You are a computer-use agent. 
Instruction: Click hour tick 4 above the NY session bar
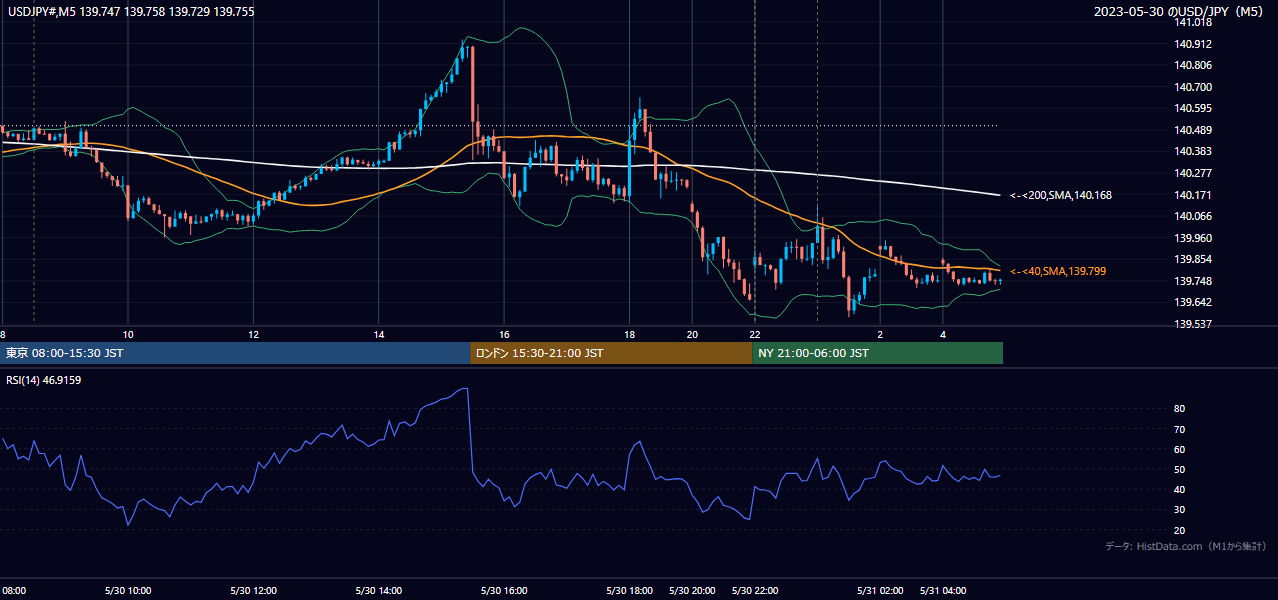943,334
